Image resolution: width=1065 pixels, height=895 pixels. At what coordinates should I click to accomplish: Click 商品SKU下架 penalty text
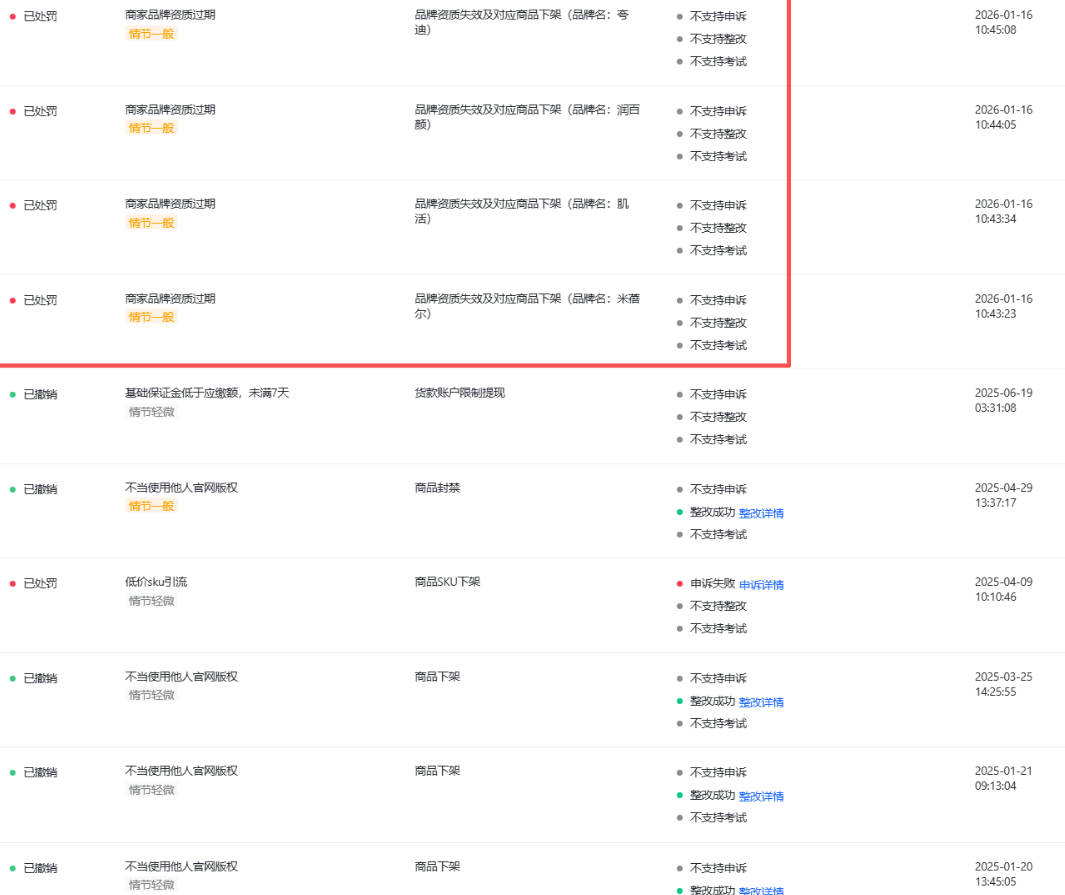tap(447, 582)
